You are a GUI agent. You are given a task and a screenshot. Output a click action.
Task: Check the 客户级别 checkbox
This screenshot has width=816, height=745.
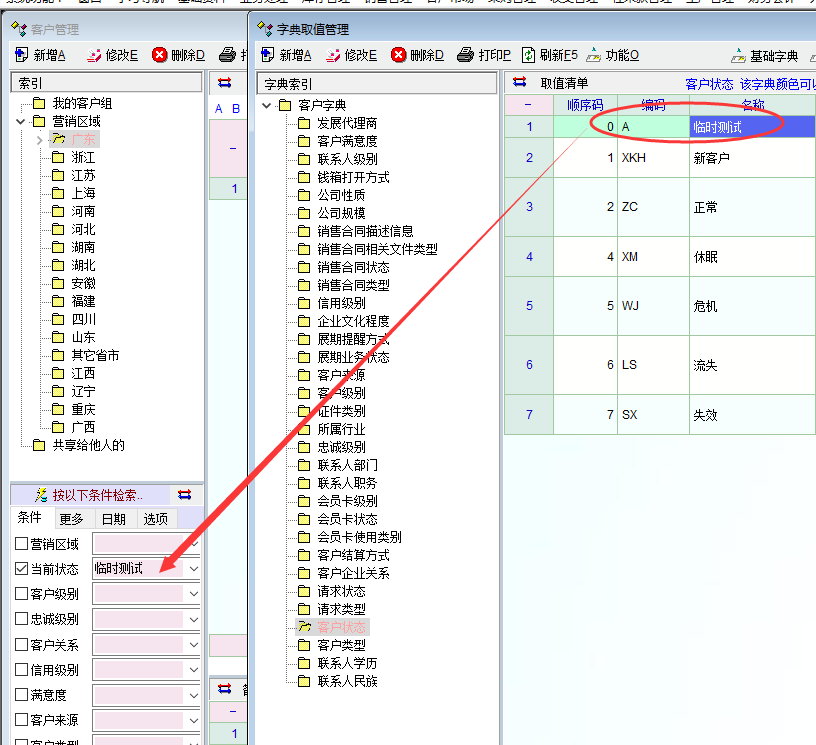(x=22, y=594)
